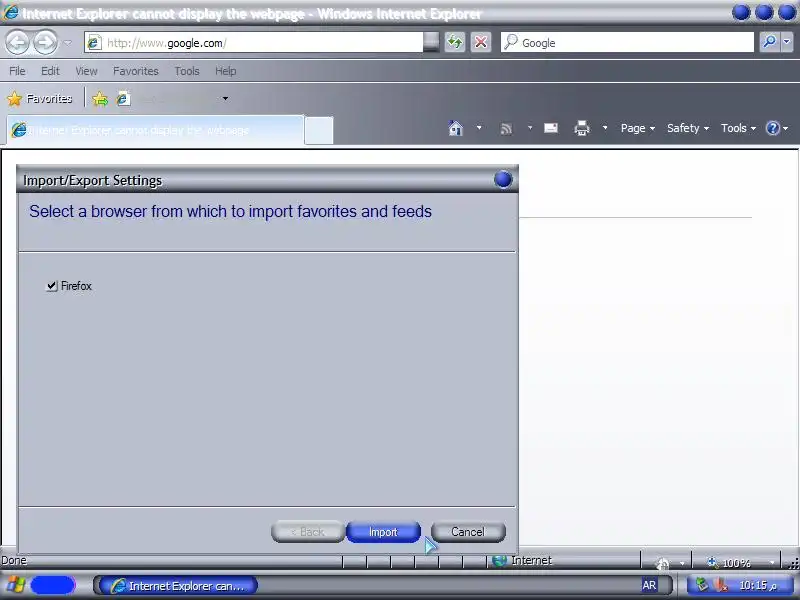Expand the feeds dropdown arrow
Image resolution: width=800 pixels, height=600 pixels.
click(530, 128)
